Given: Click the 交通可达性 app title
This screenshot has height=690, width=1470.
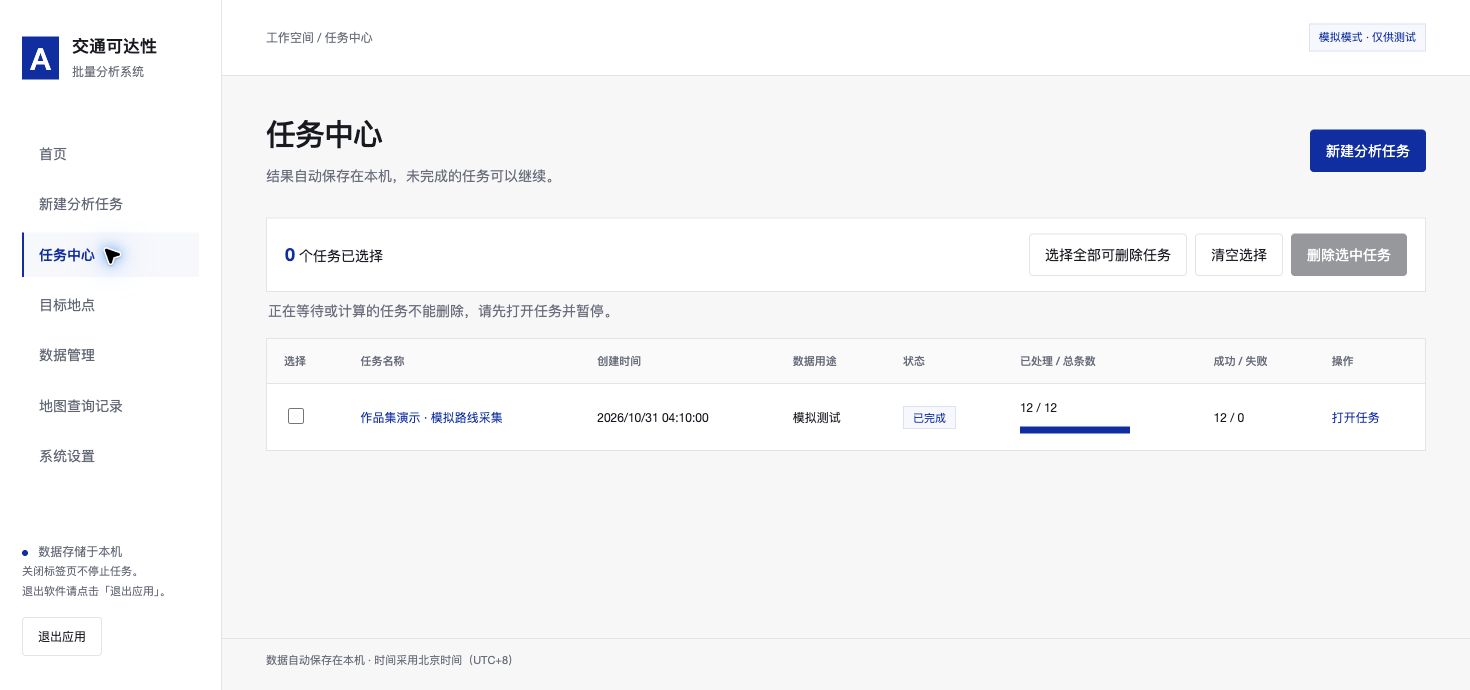Looking at the screenshot, I should coord(114,47).
